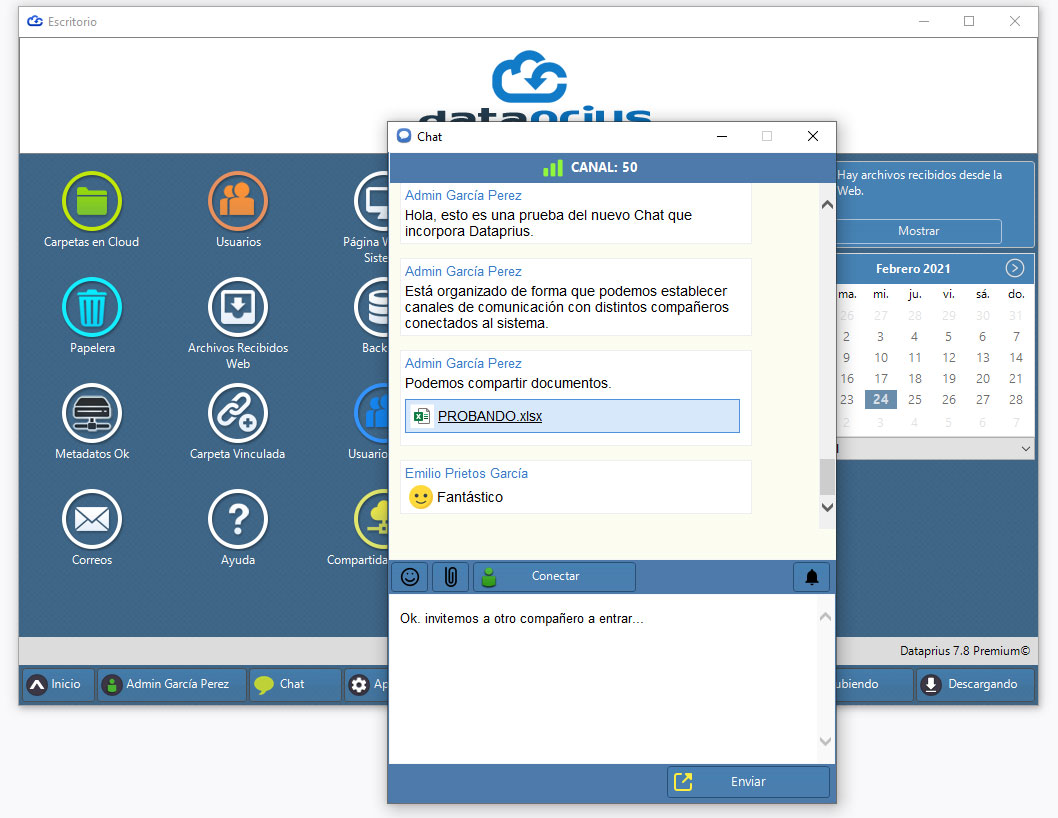Expand the dropdown below the calendar
This screenshot has height=818, width=1058.
pyautogui.click(x=1025, y=448)
